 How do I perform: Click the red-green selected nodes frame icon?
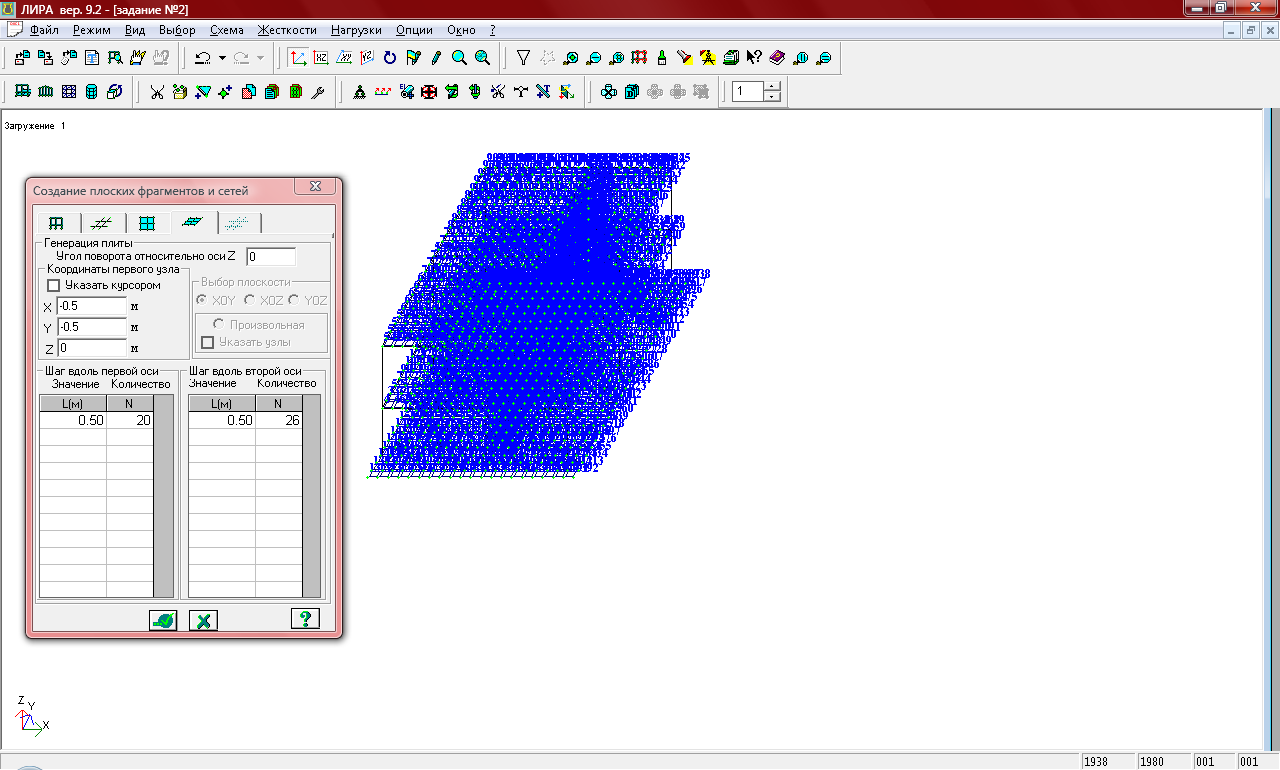pyautogui.click(x=638, y=58)
